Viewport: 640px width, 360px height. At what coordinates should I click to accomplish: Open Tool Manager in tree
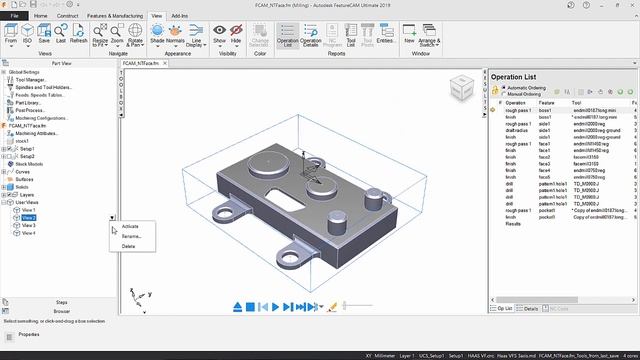pos(30,80)
